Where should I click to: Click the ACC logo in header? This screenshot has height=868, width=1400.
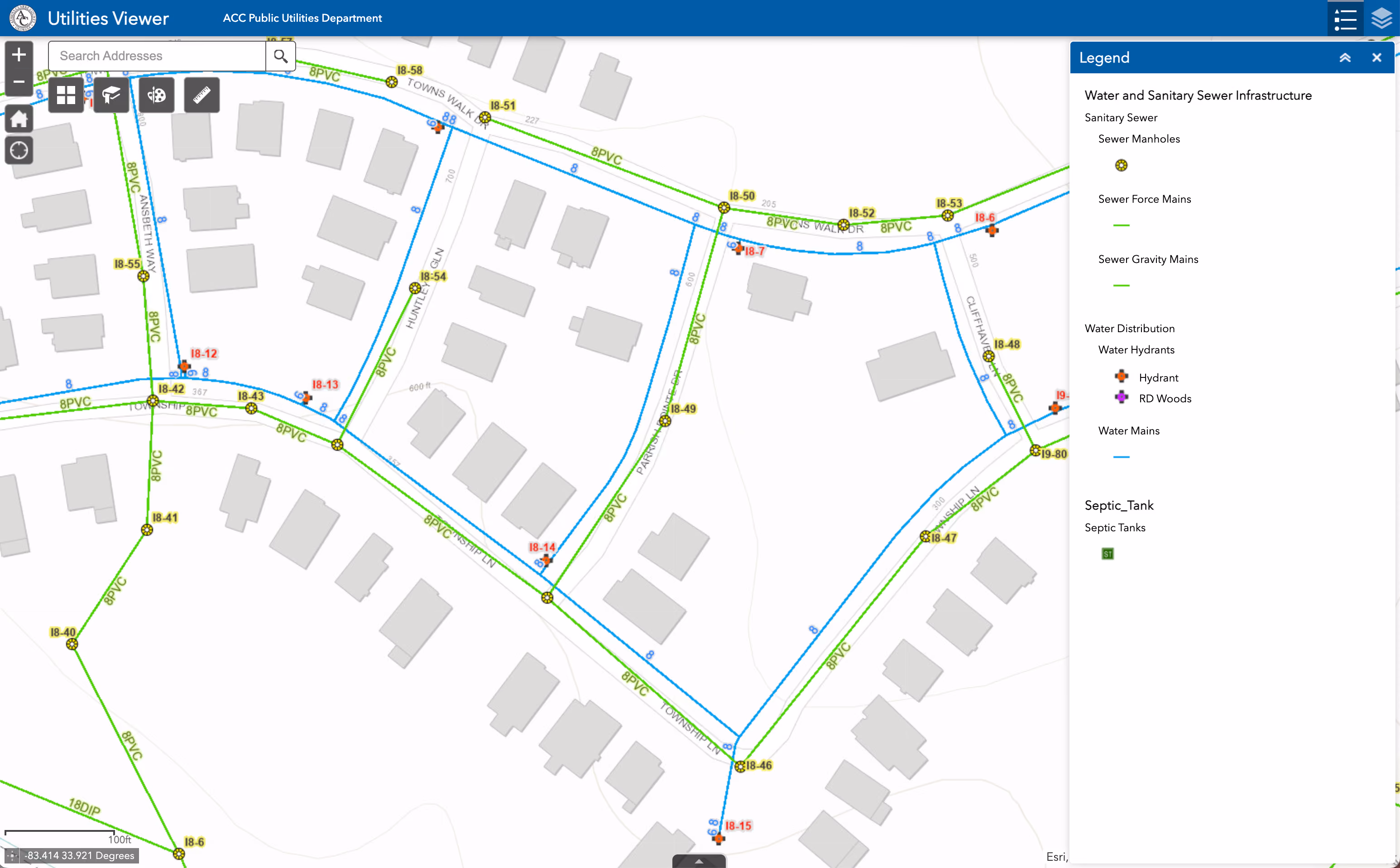point(22,18)
